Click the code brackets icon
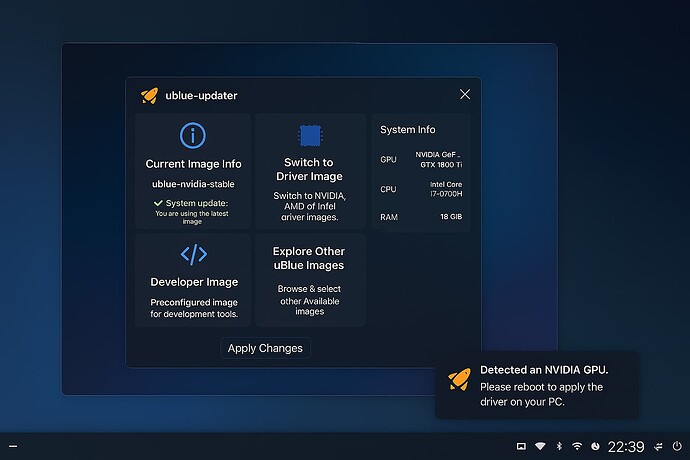690x460 pixels. (x=194, y=254)
